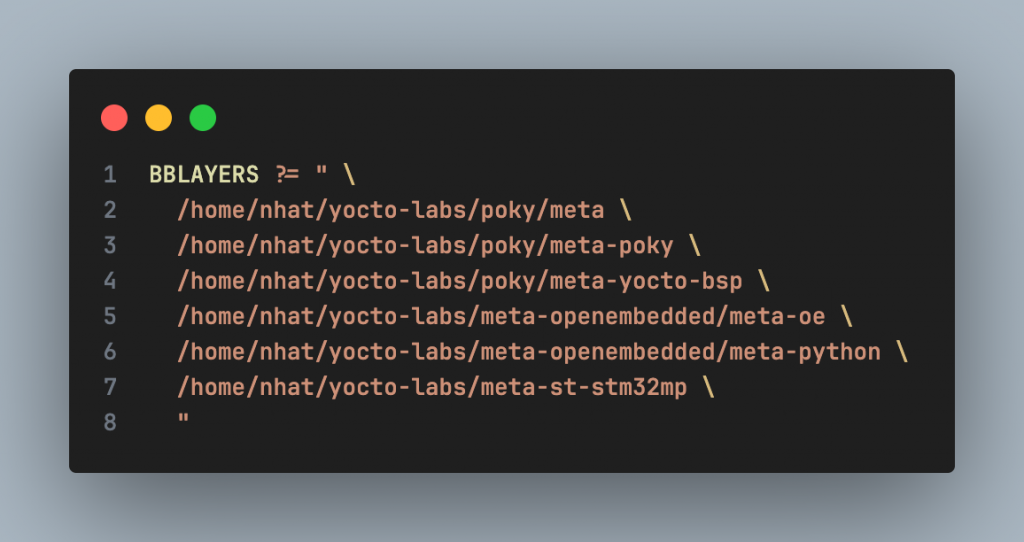
Task: Click line number 8 in gutter
Action: pyautogui.click(x=109, y=423)
